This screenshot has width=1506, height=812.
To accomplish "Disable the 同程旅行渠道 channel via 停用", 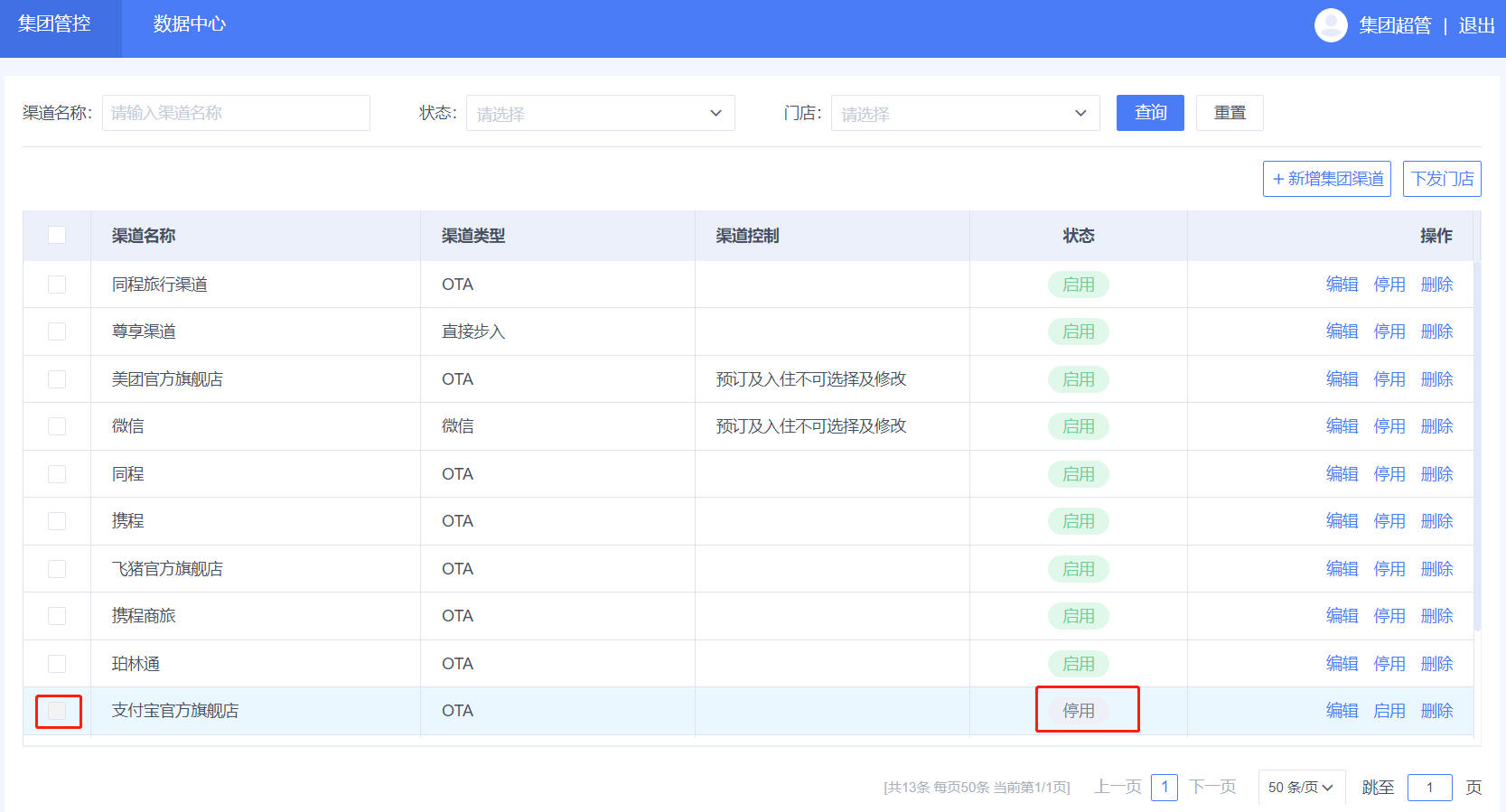I will coord(1389,285).
